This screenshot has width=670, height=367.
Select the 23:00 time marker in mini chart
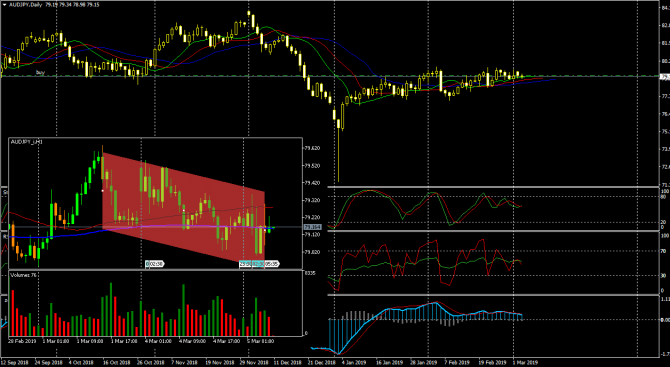(x=245, y=264)
